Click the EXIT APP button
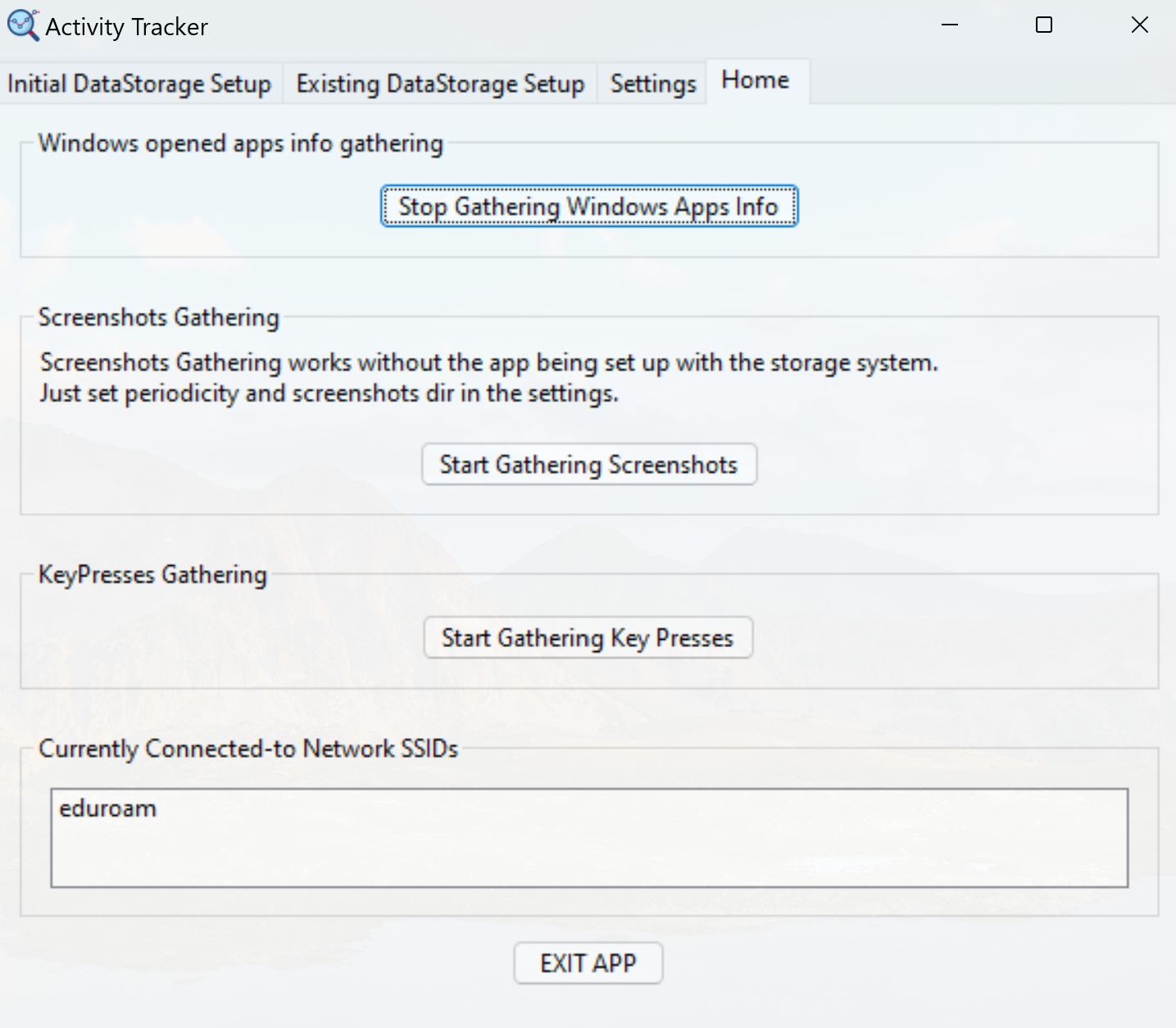Viewport: 1176px width, 1028px height. [x=588, y=963]
